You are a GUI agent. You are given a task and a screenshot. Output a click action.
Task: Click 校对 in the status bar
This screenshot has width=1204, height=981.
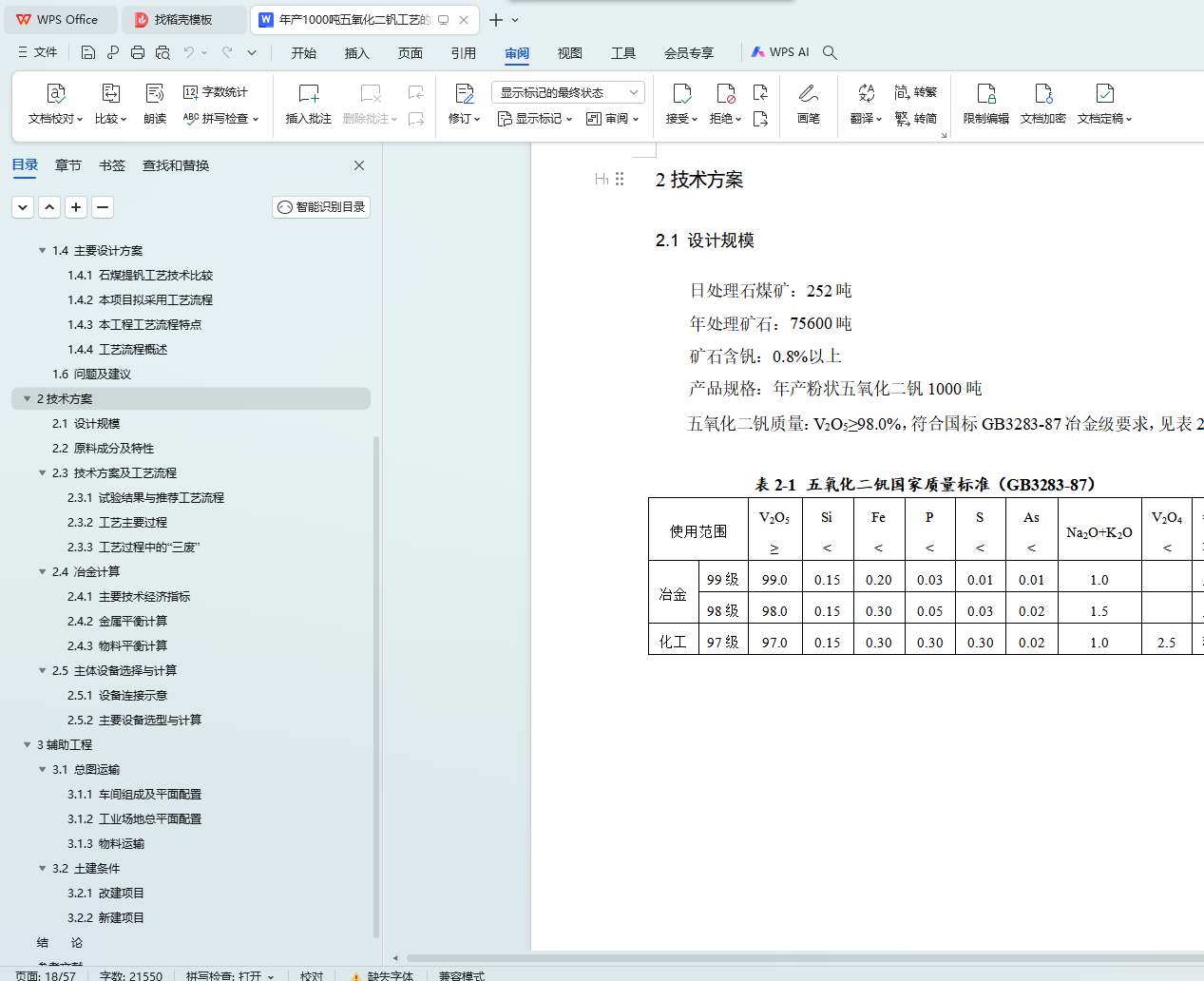pyautogui.click(x=312, y=975)
